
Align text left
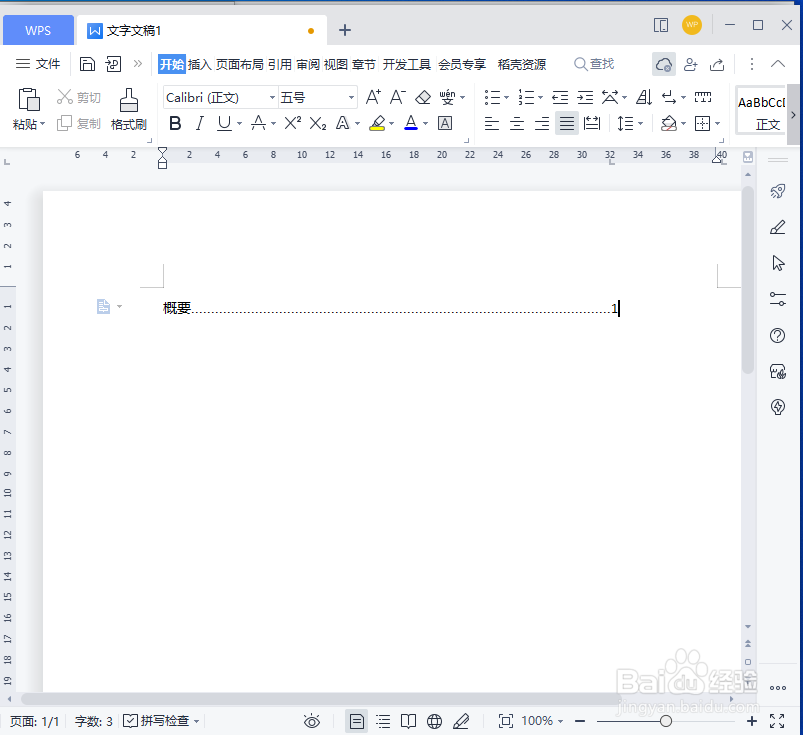pyautogui.click(x=492, y=123)
